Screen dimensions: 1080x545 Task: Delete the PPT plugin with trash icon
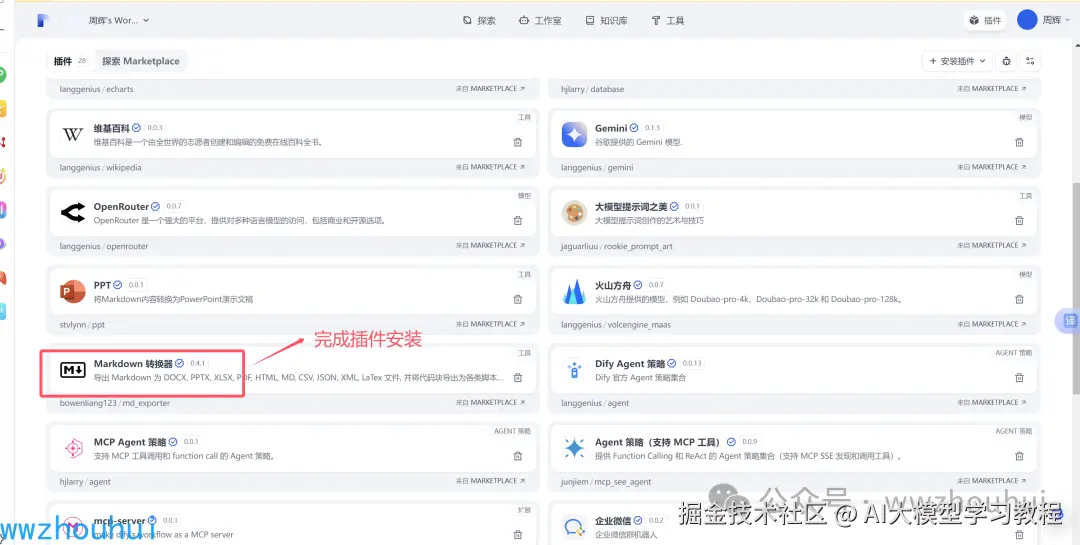point(517,299)
